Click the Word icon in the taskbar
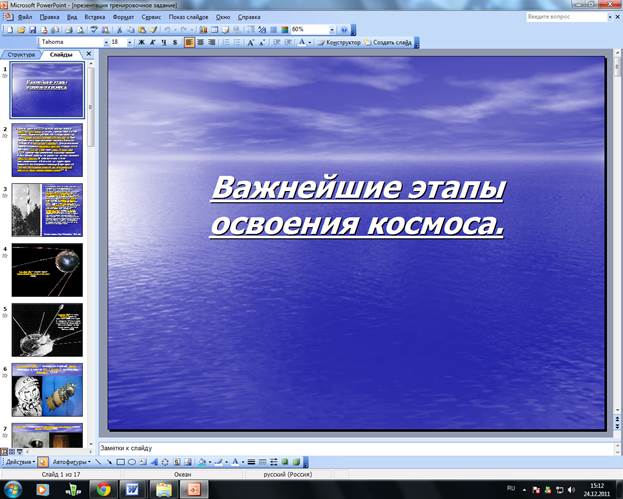The image size is (623, 499). [x=132, y=489]
